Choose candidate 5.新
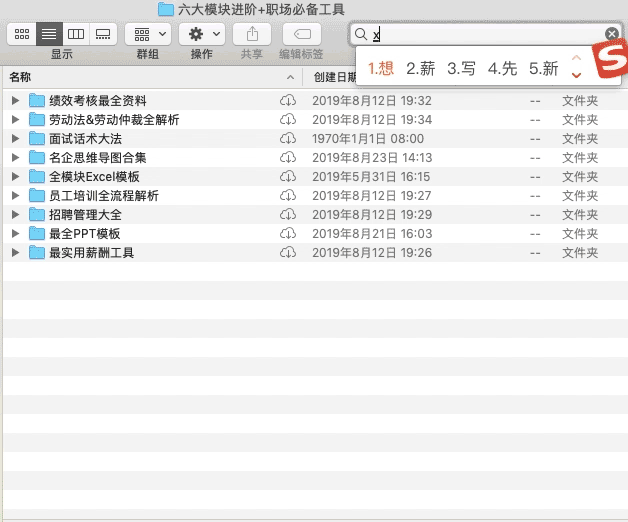The height and width of the screenshot is (522, 628). point(543,69)
